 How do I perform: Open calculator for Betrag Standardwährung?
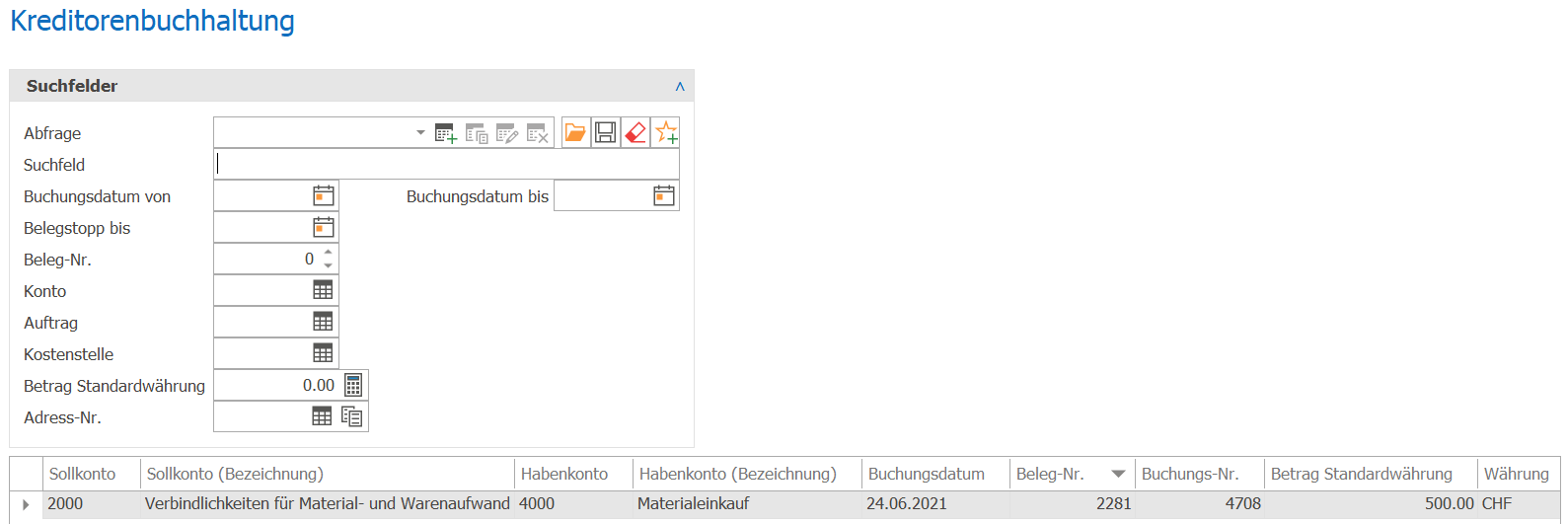353,385
